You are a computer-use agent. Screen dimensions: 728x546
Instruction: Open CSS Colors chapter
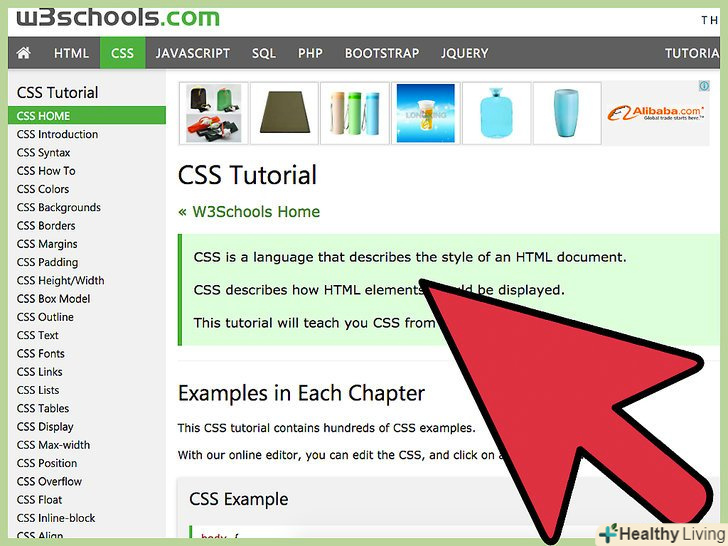click(x=43, y=189)
